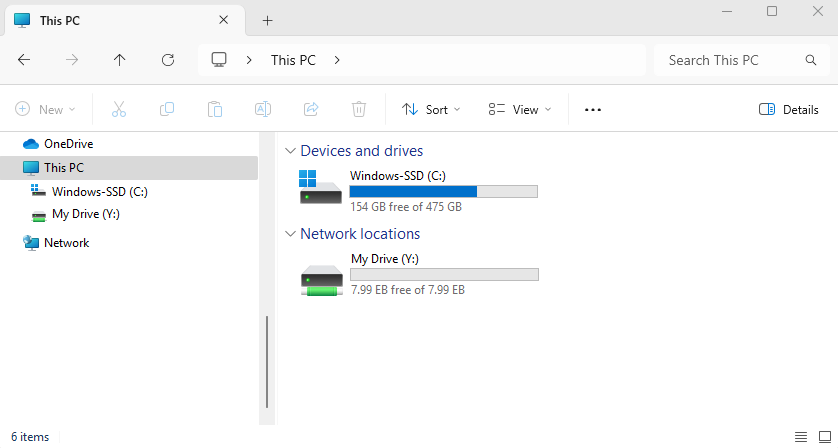Click the Forward navigation arrow
Image resolution: width=838 pixels, height=448 pixels.
click(72, 60)
